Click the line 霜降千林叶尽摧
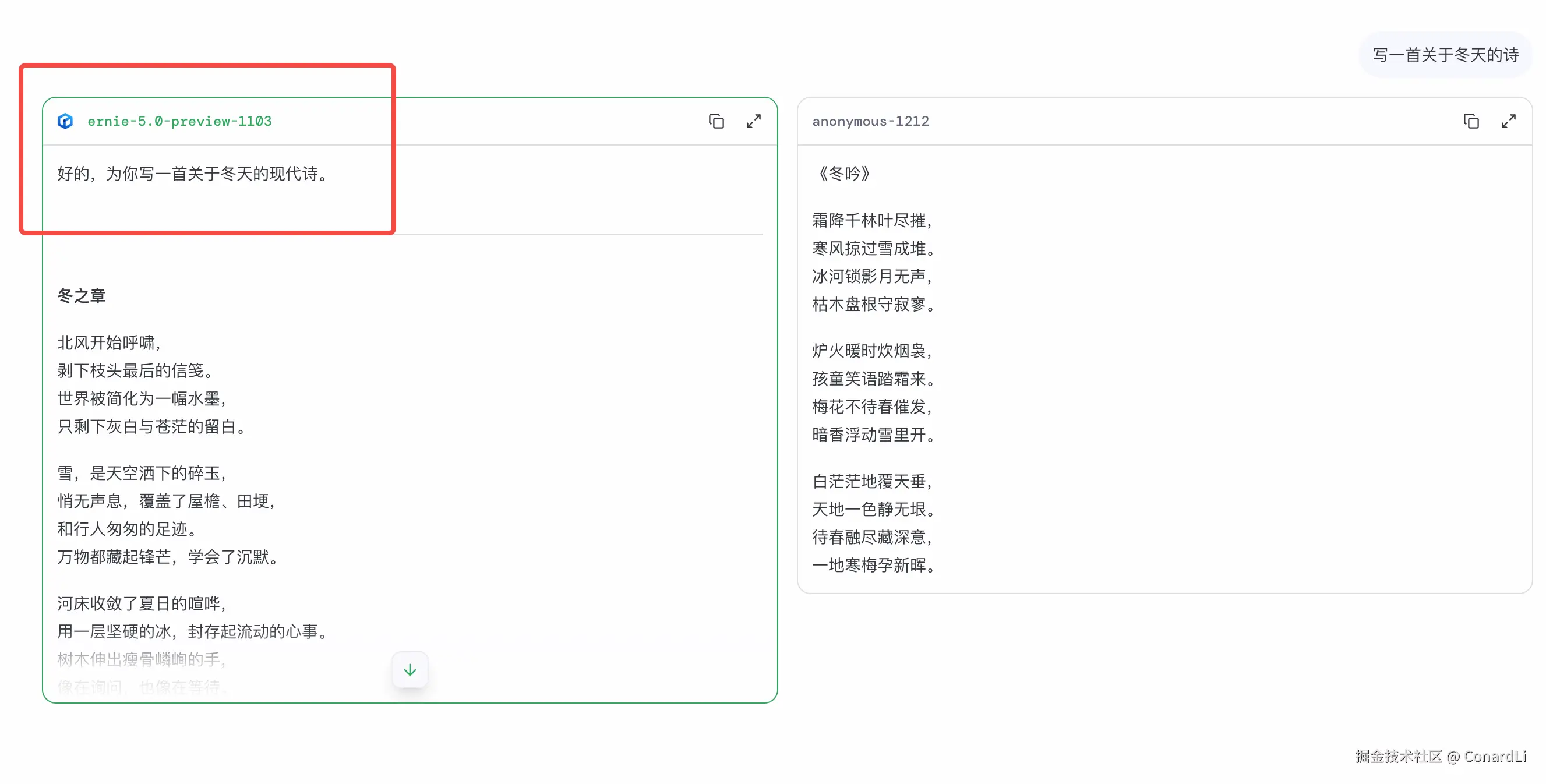The height and width of the screenshot is (784, 1546). coord(871,220)
